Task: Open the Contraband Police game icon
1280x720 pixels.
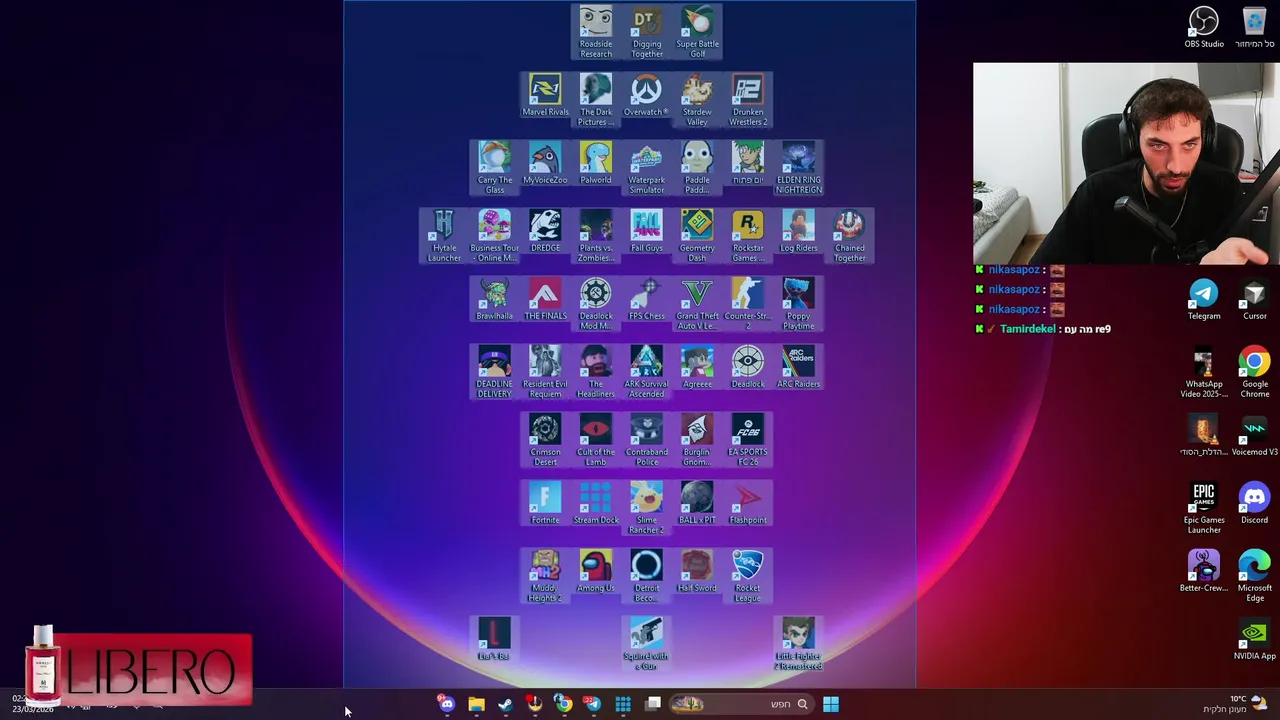Action: pos(647,440)
